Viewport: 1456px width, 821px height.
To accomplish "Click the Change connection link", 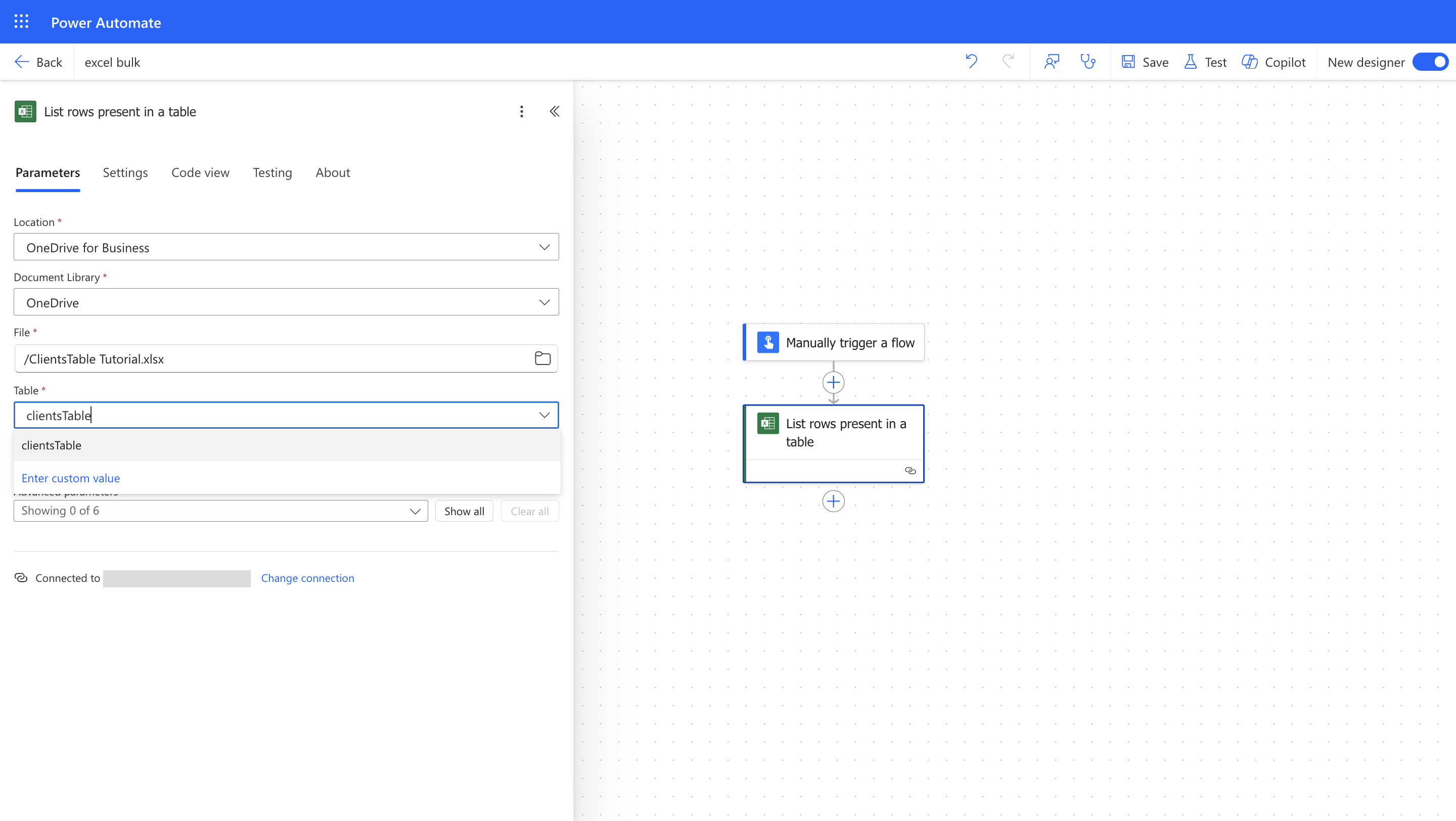I will [x=307, y=577].
